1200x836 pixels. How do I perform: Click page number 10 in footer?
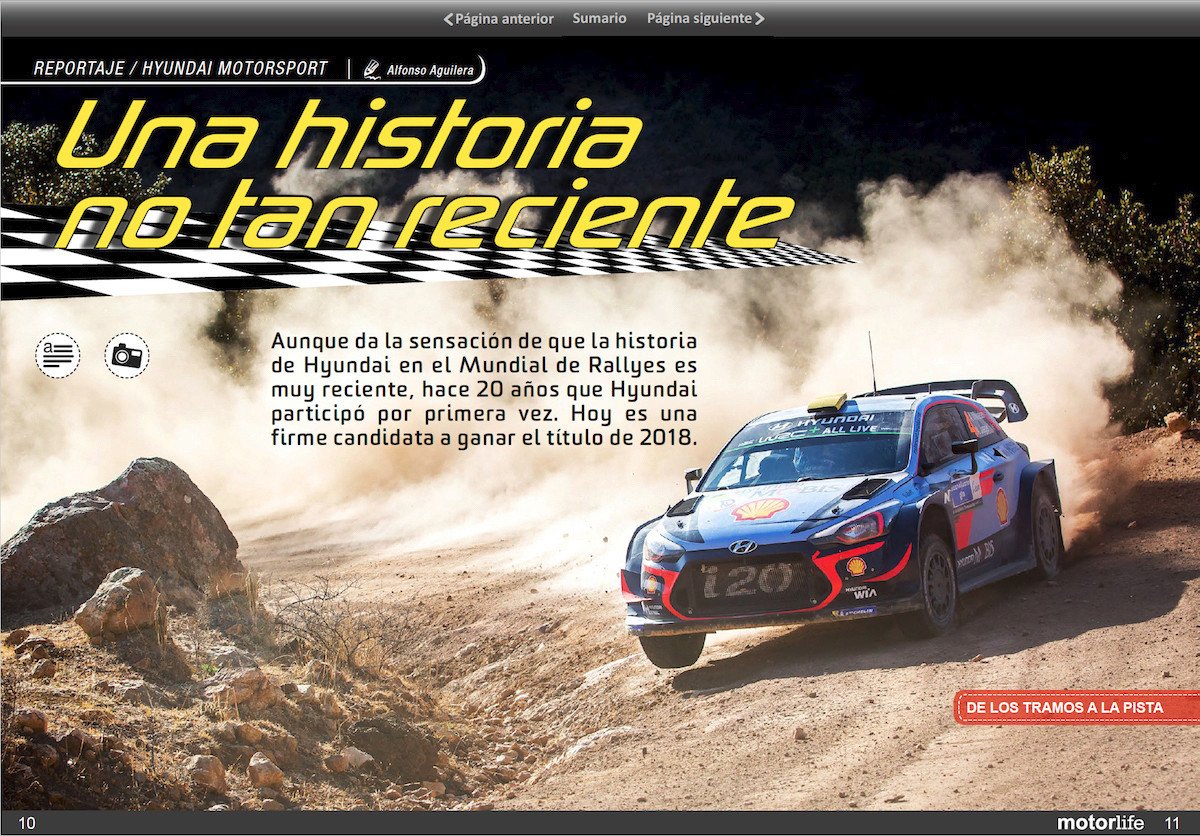[27, 823]
